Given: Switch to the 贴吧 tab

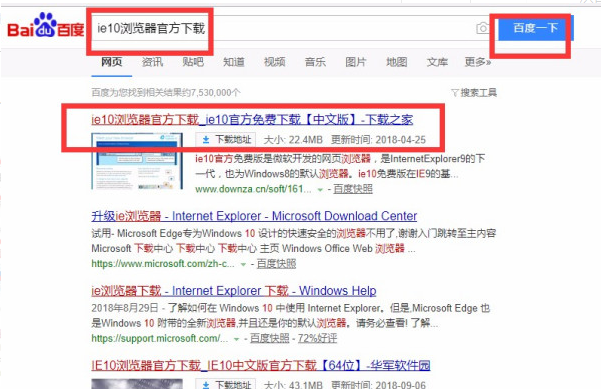Looking at the screenshot, I should [x=193, y=62].
